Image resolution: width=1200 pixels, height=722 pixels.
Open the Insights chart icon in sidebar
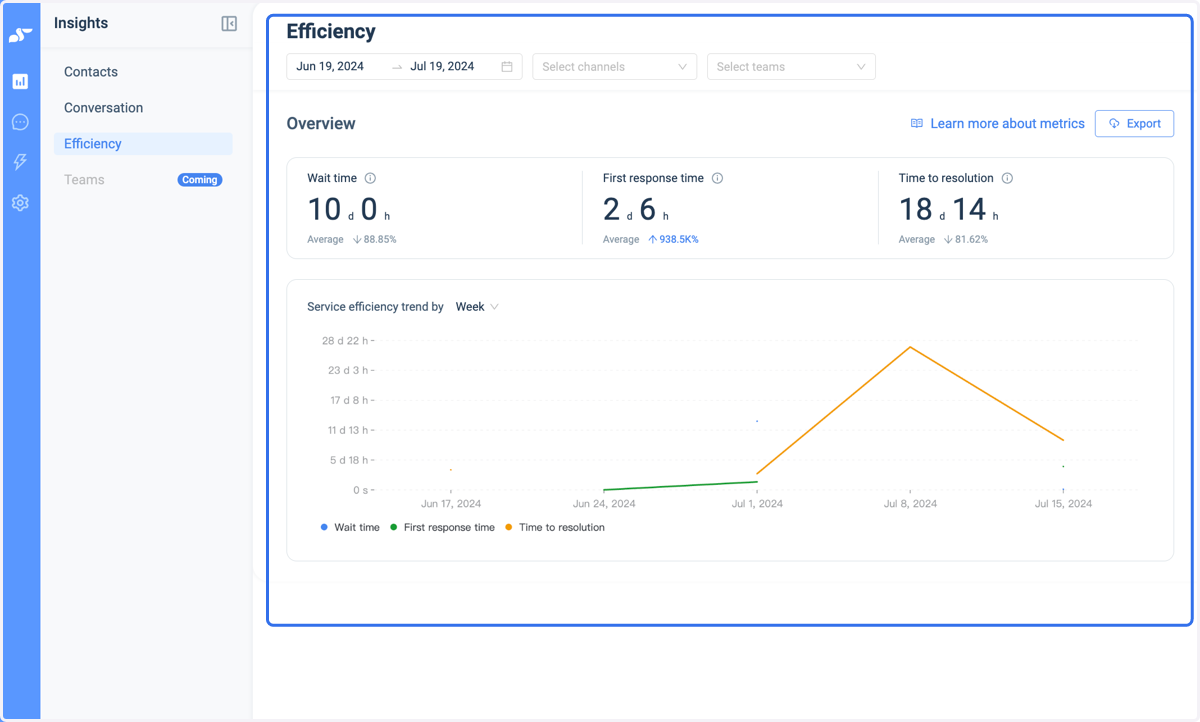pos(20,82)
